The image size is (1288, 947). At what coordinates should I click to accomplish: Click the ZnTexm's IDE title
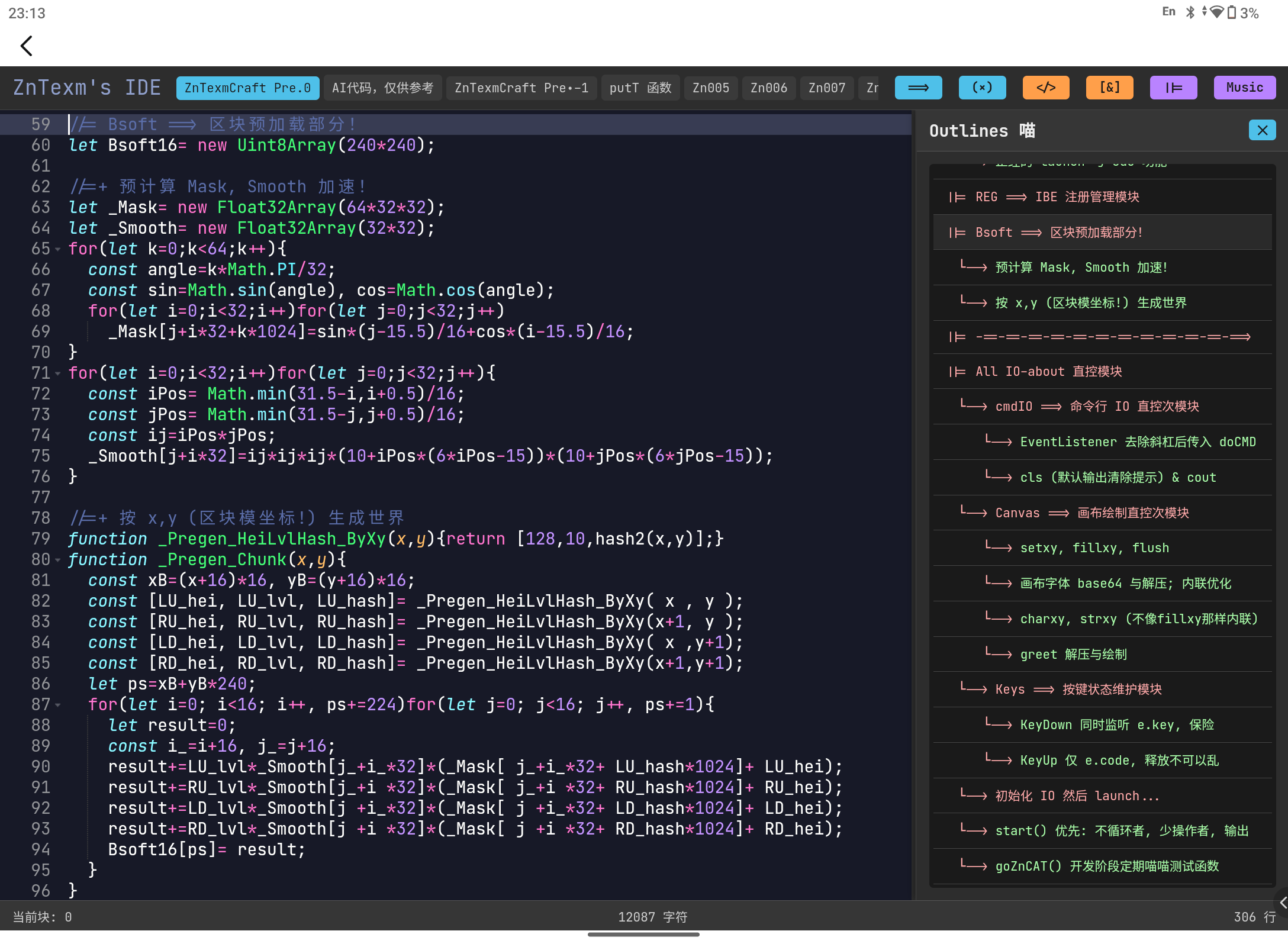pyautogui.click(x=87, y=88)
